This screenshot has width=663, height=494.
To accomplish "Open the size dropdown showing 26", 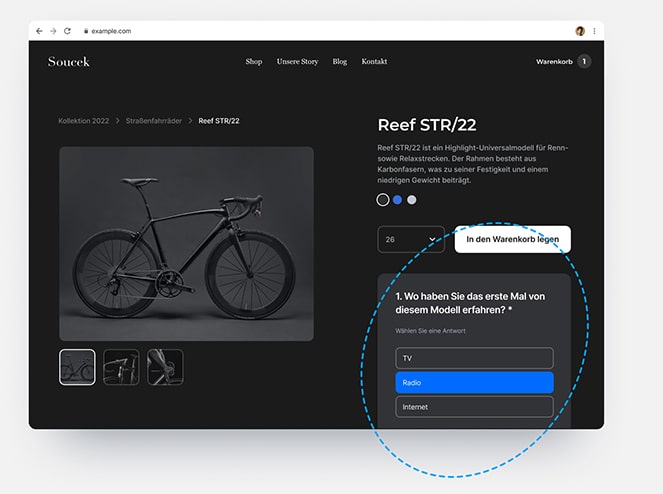I will (411, 239).
